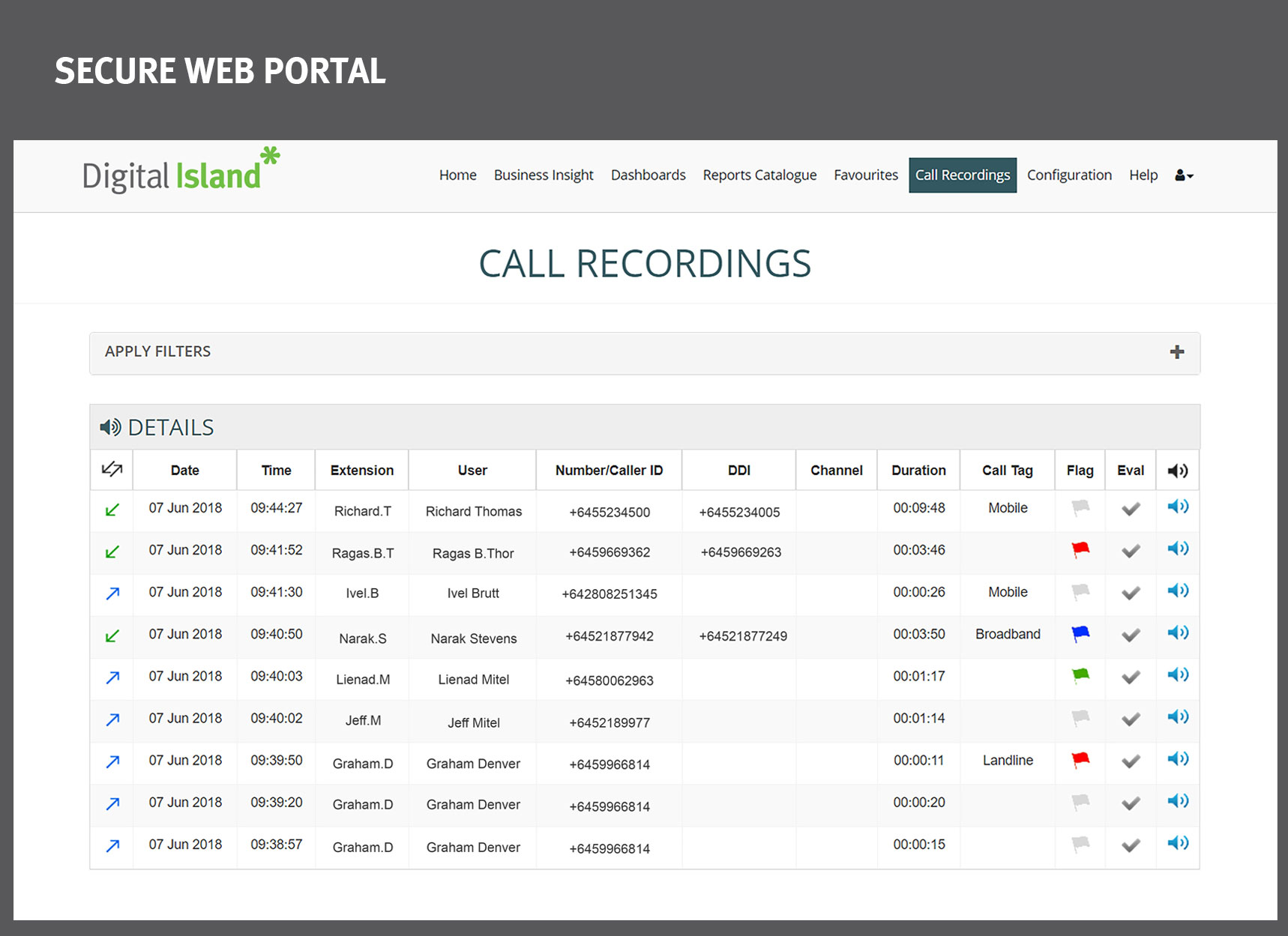Toggle the gray flag on Ivel Brutt's call
Viewport: 1288px width, 936px height.
[x=1080, y=590]
